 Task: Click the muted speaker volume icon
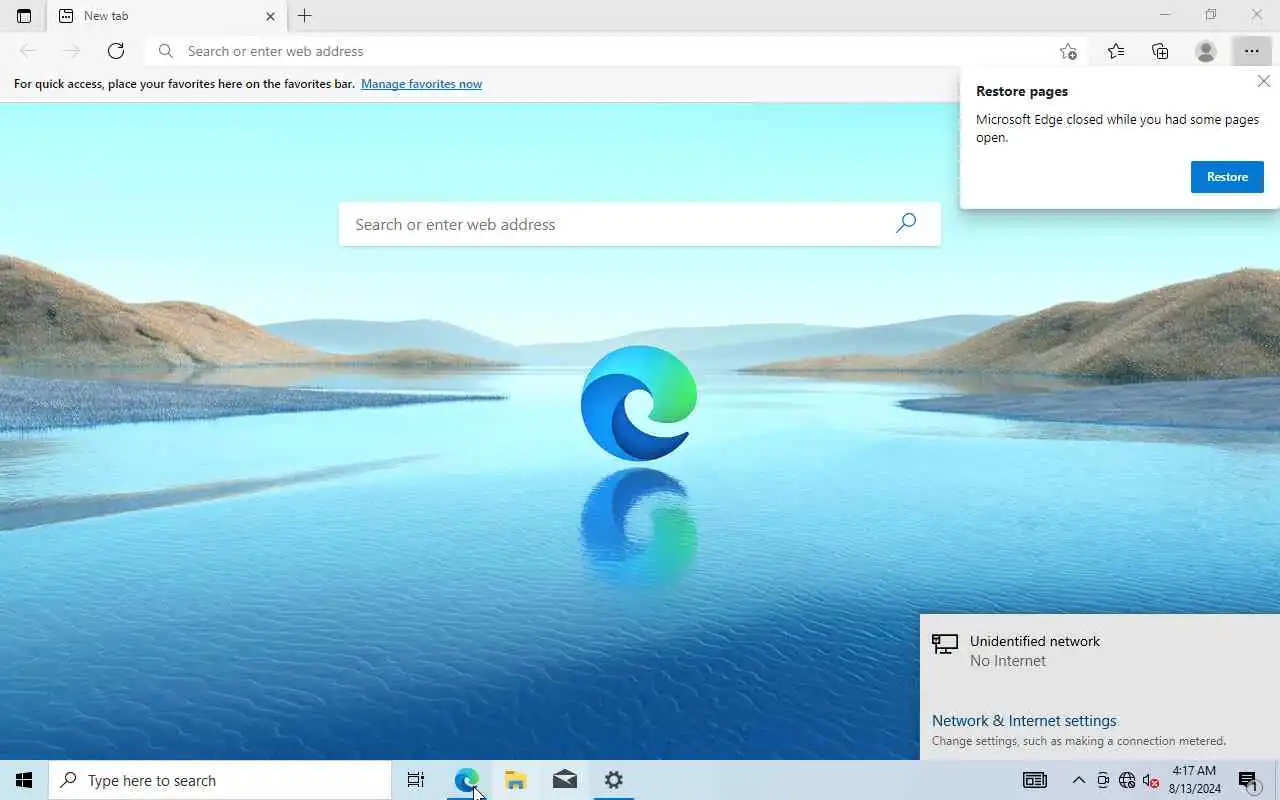1151,780
